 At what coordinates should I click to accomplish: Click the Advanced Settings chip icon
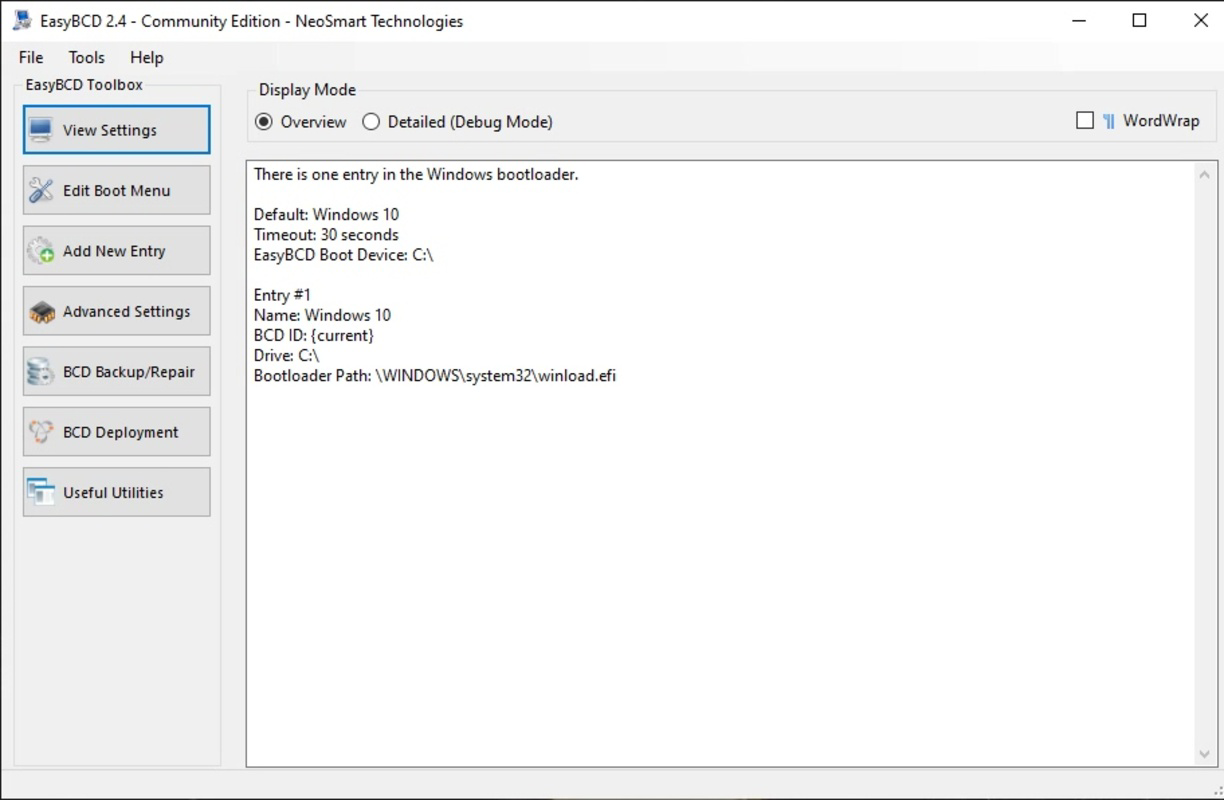coord(40,312)
